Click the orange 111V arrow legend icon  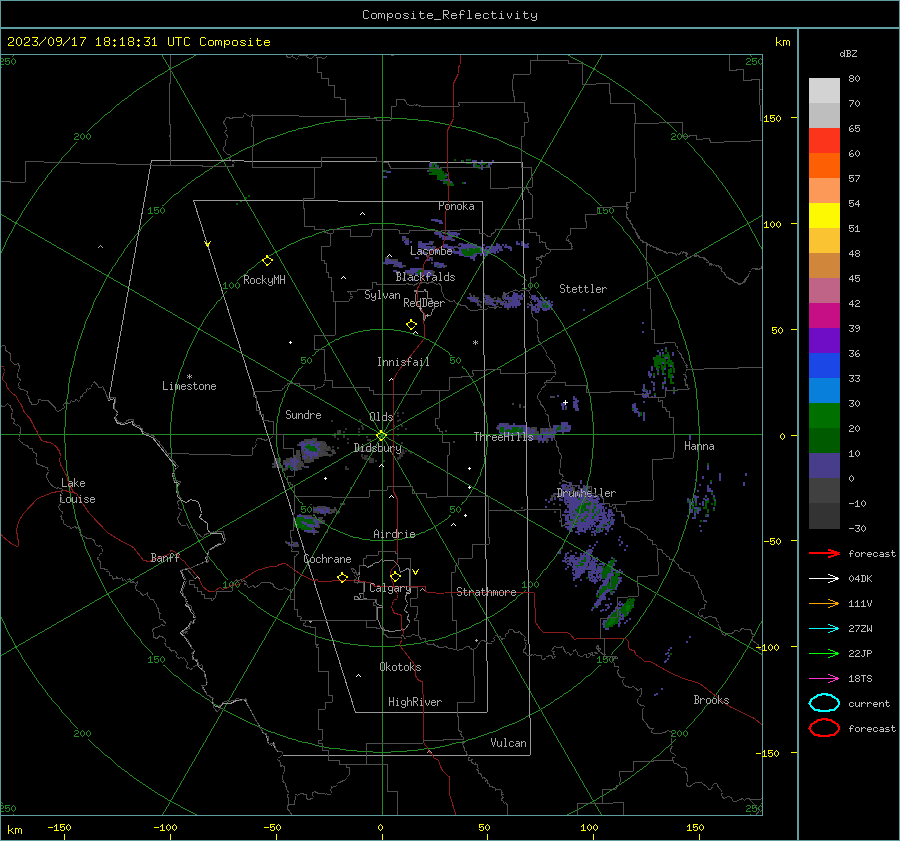point(824,603)
